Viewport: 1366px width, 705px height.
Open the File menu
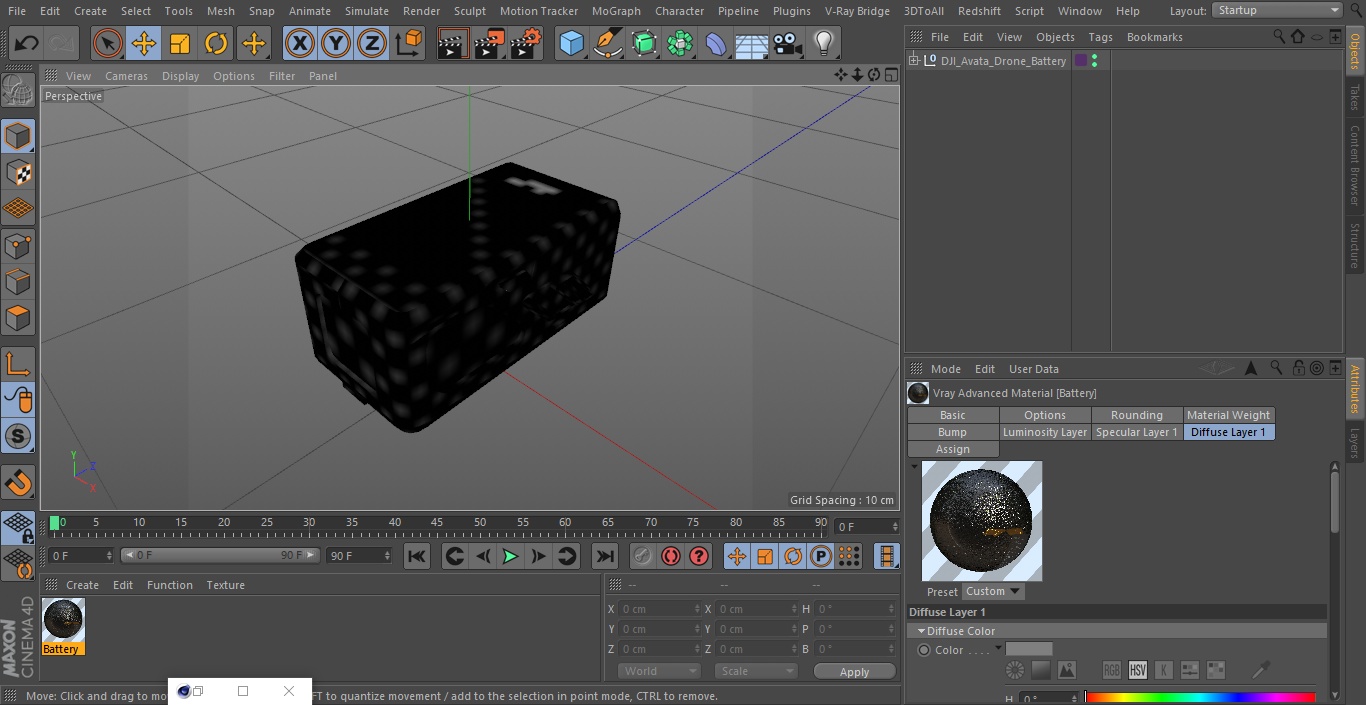17,11
